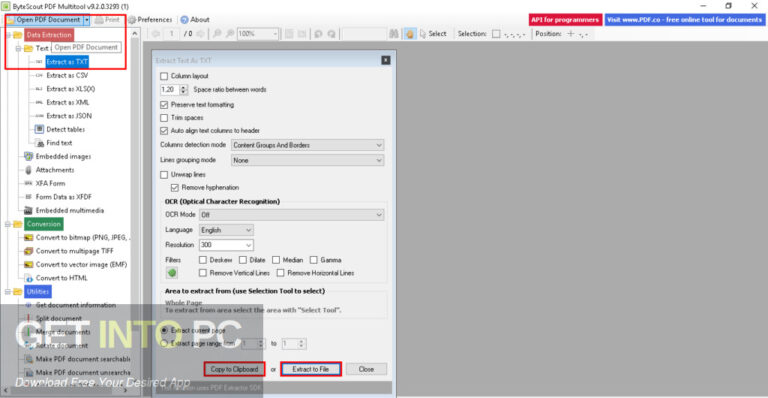The height and width of the screenshot is (398, 768).
Task: Click the Convert to multipage TIFF icon
Action: 28,251
